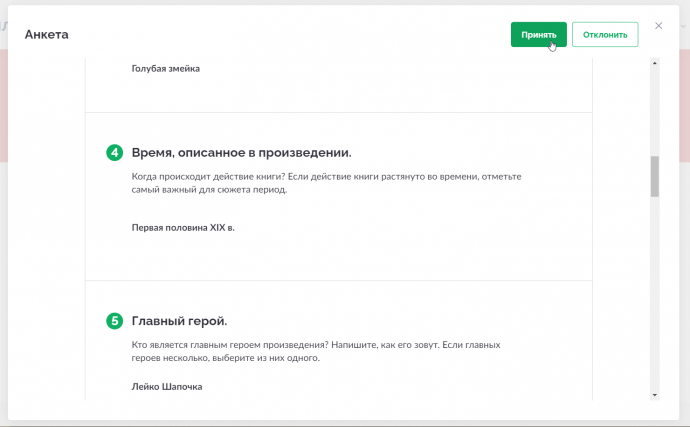Select the Главный герой heading

click(180, 321)
